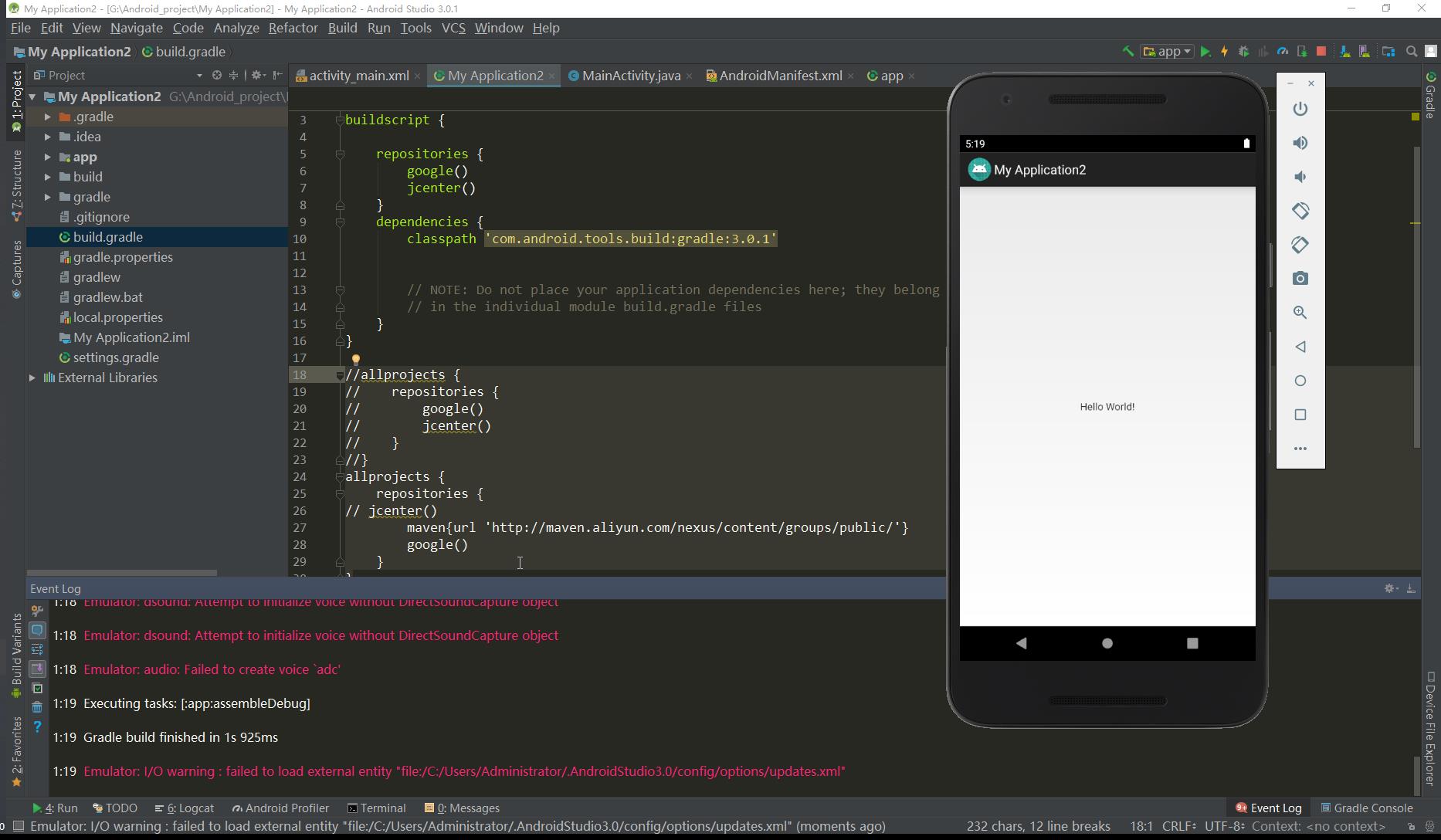The height and width of the screenshot is (840, 1441).
Task: Toggle the Project tool window stripe button
Action: 16,101
